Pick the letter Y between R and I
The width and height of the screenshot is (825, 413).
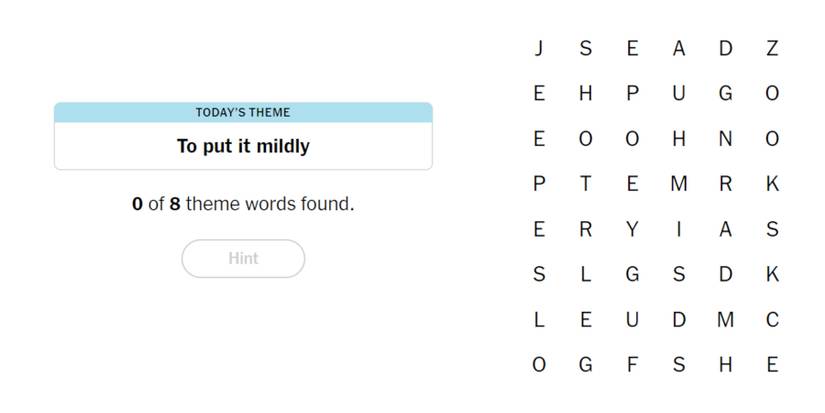(632, 229)
